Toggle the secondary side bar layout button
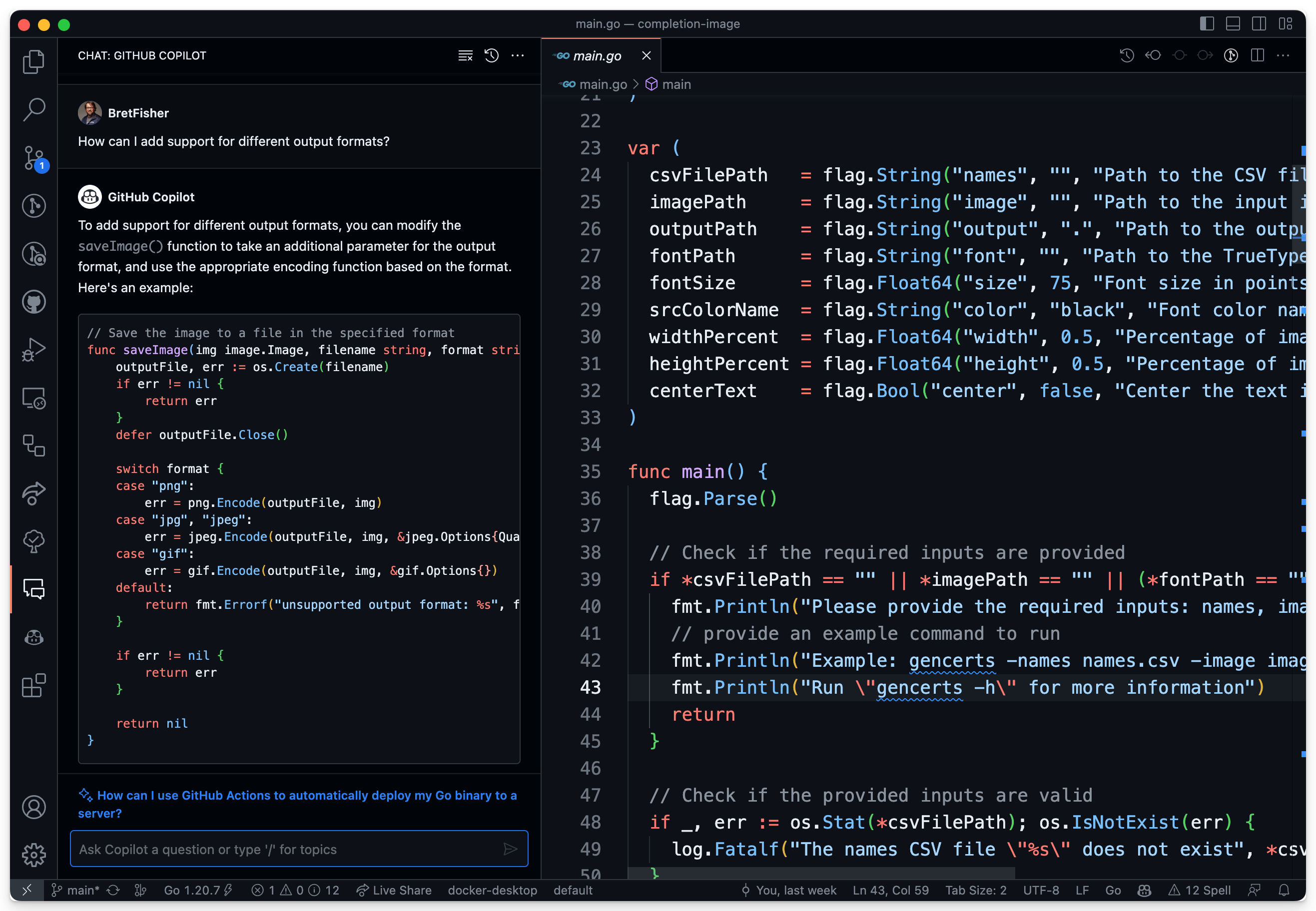Viewport: 1316px width, 911px height. (x=1259, y=23)
